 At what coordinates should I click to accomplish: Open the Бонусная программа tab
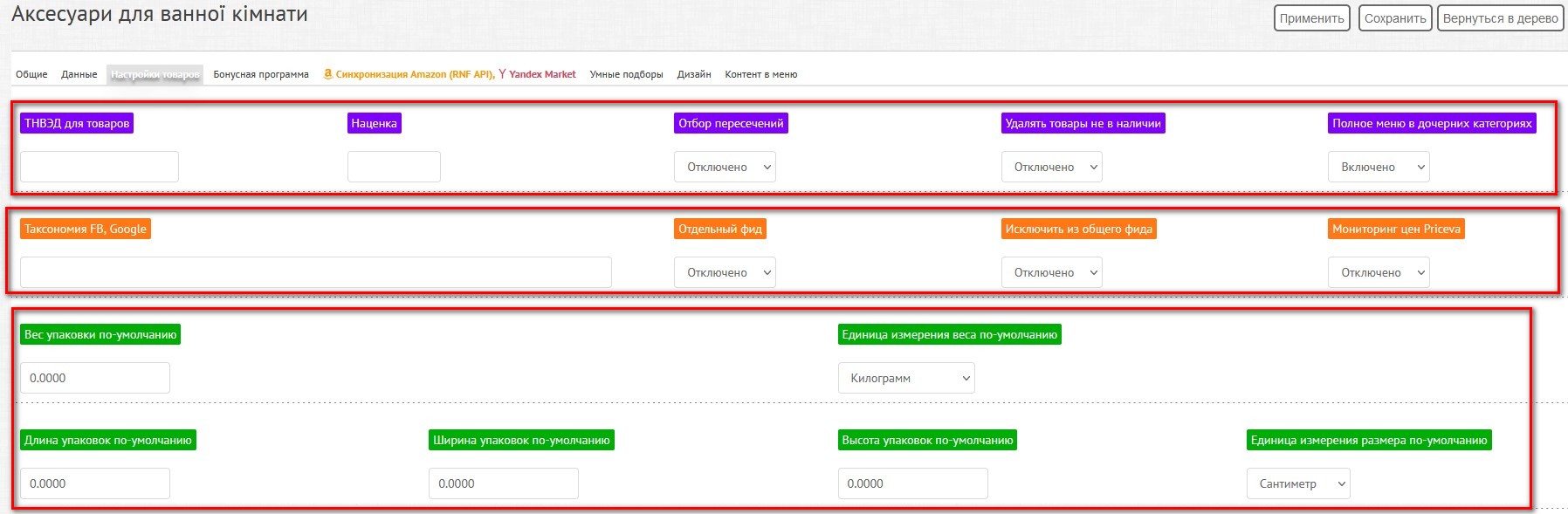(x=260, y=75)
